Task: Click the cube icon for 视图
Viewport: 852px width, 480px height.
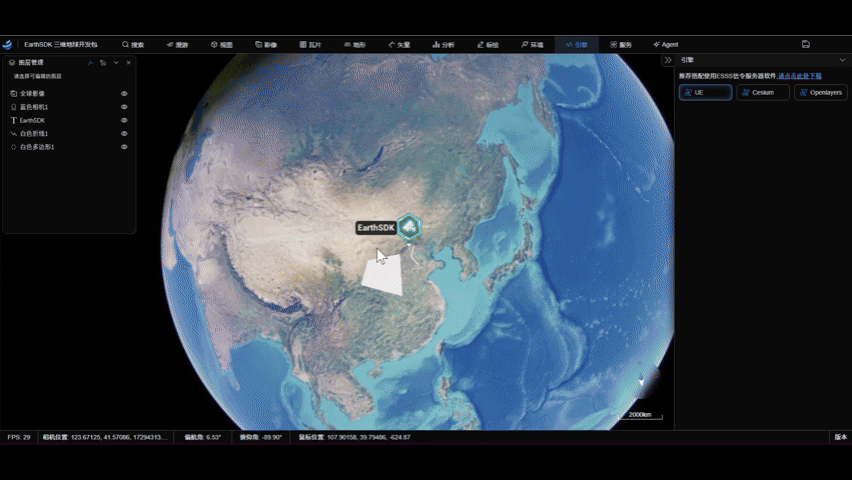Action: (214, 45)
